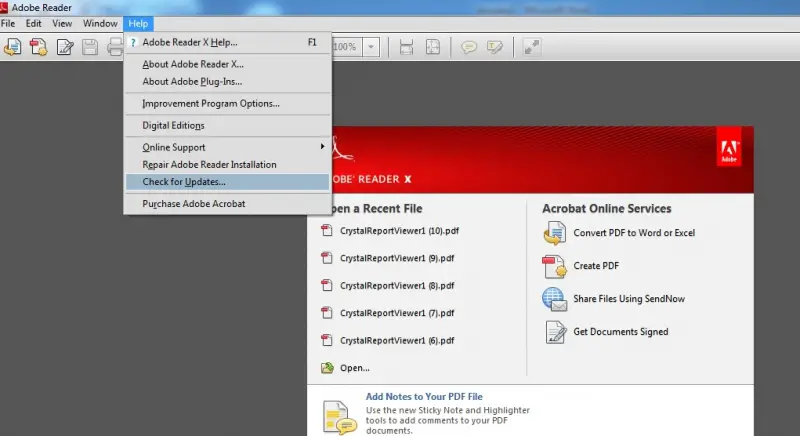Click the sticky note tip icon

click(x=339, y=418)
